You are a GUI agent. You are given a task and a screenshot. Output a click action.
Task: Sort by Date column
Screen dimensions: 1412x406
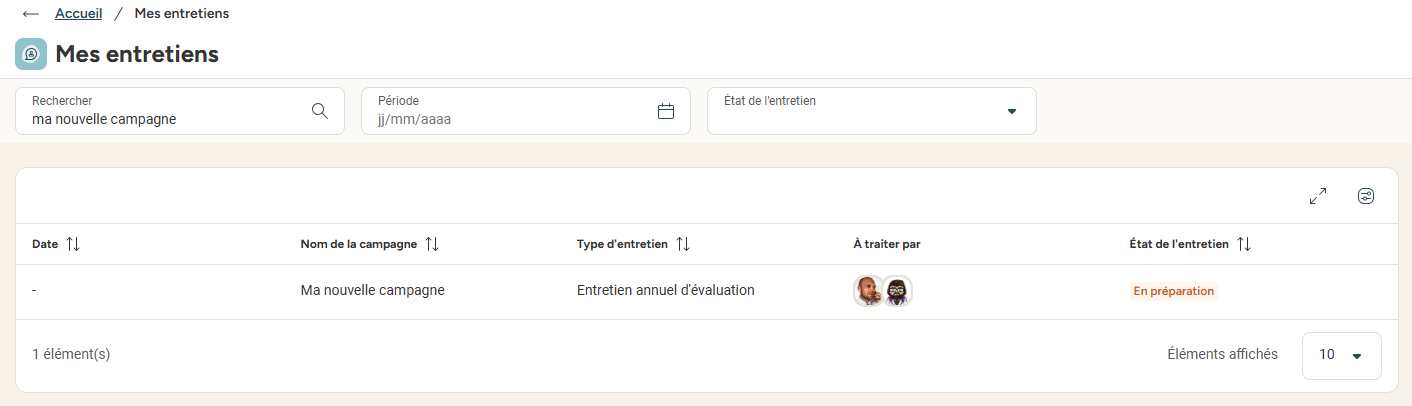(73, 244)
